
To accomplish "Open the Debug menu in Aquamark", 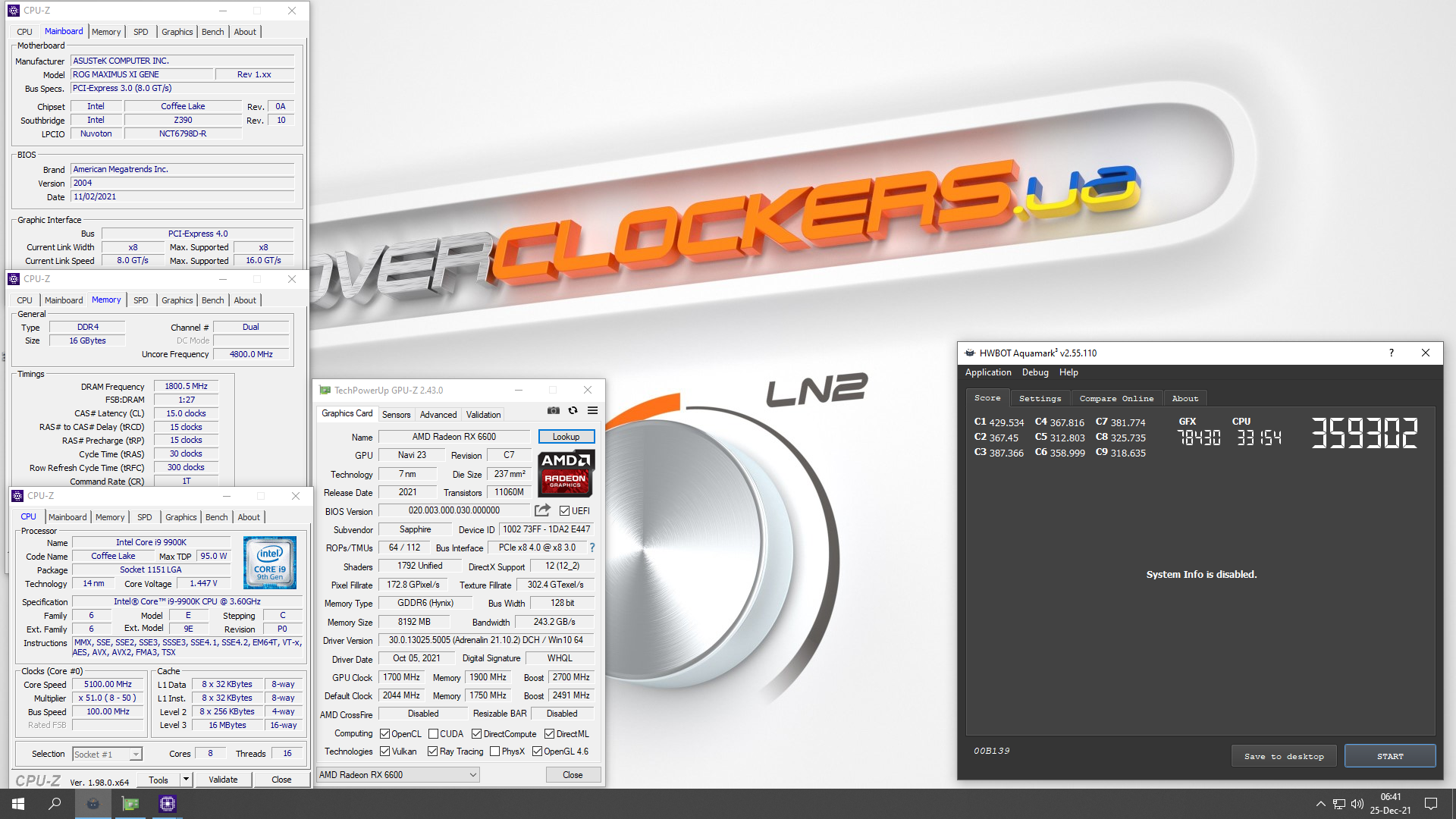I will click(x=1035, y=372).
